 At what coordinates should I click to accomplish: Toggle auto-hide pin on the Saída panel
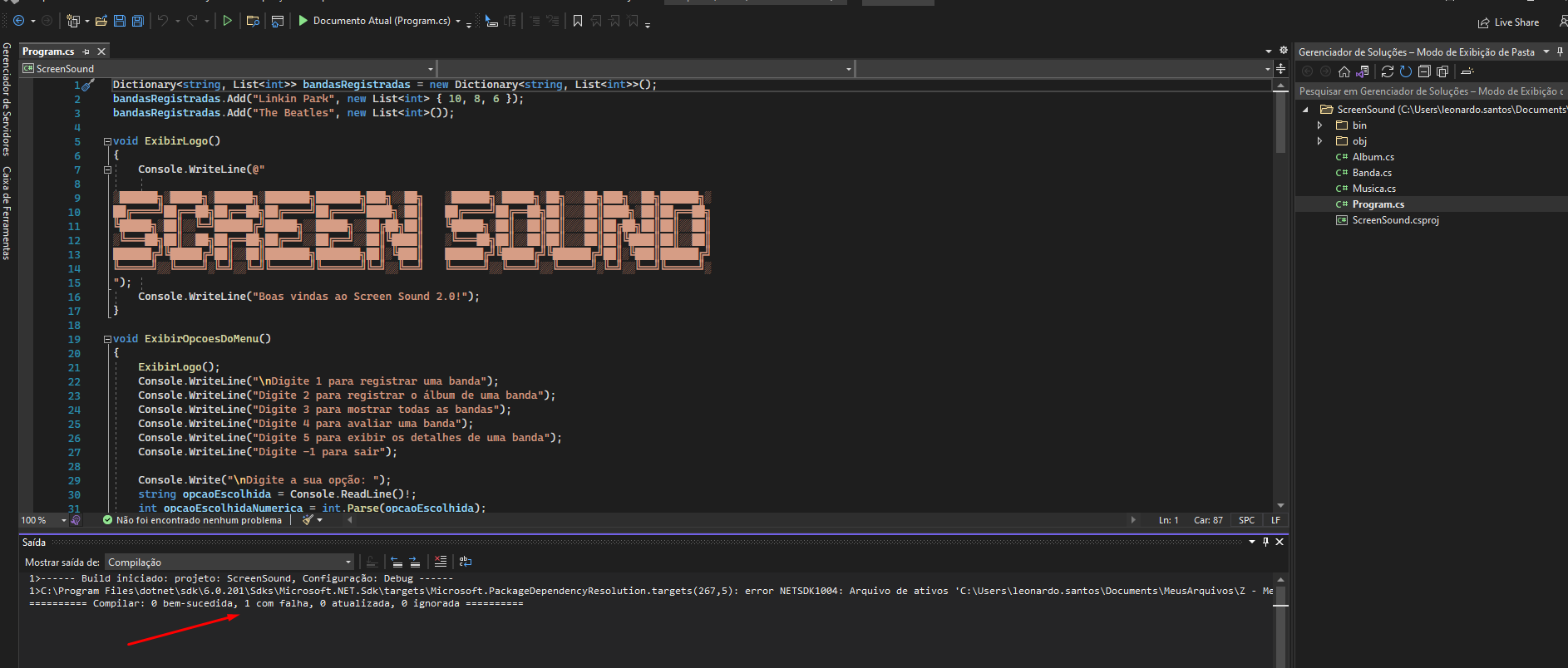tap(1266, 542)
